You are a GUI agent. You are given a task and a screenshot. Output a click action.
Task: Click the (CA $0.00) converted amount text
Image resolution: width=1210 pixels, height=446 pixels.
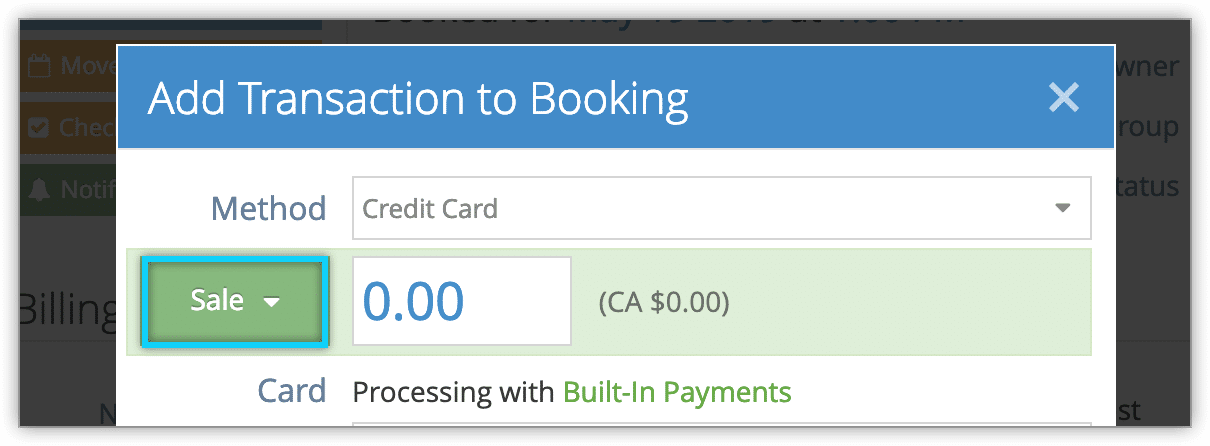[664, 302]
